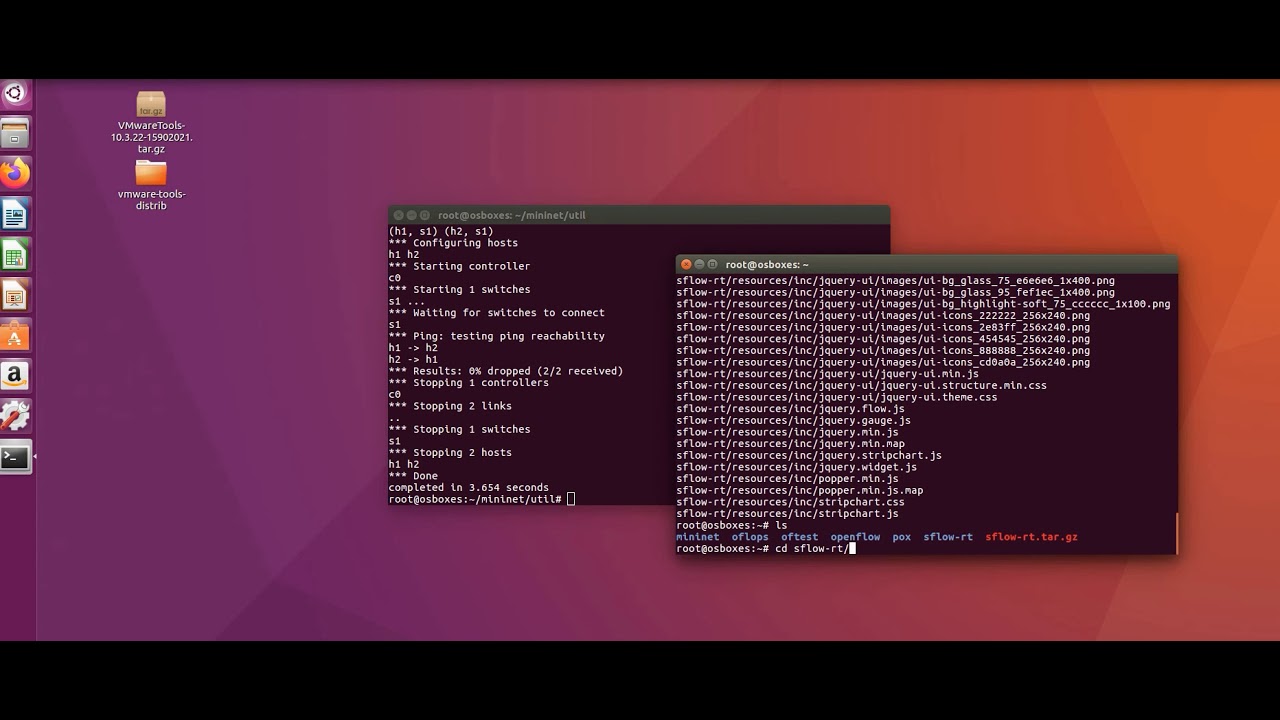Maximize the mininet/util terminal window
This screenshot has height=720, width=1280.
click(424, 215)
